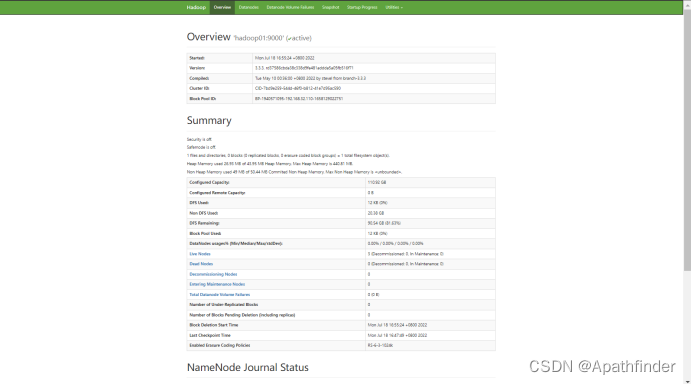The height and width of the screenshot is (384, 691).
Task: Open Entering Maintenance Nodes link
Action: tap(217, 284)
